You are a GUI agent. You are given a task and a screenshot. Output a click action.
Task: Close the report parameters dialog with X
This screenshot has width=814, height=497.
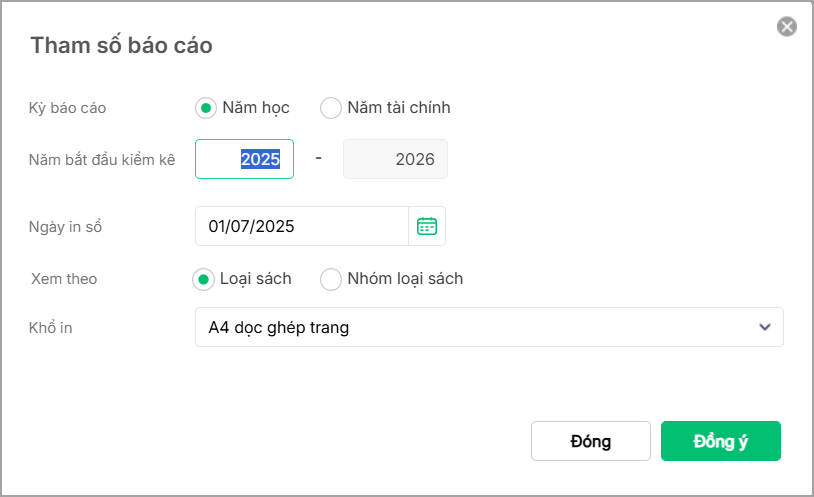(x=787, y=27)
